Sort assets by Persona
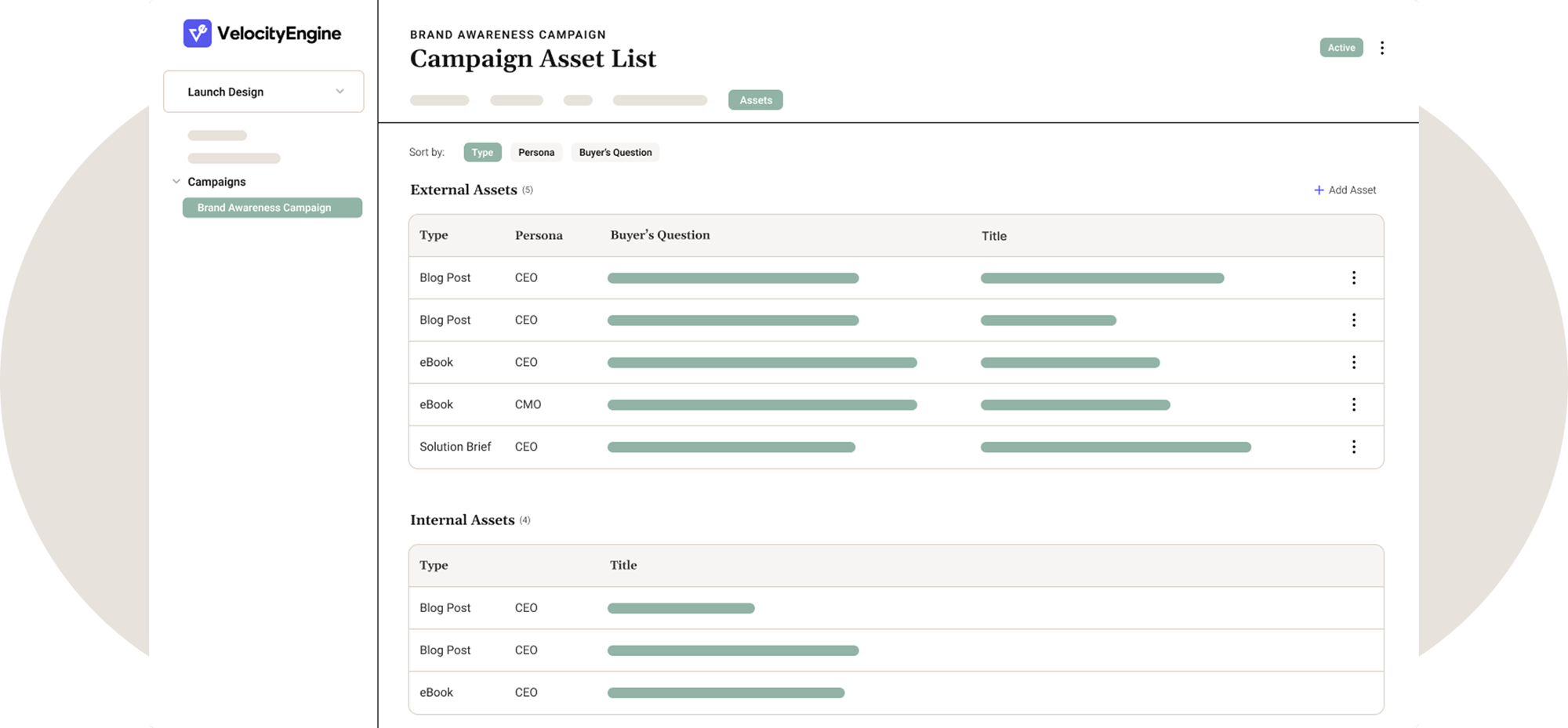1568x728 pixels. click(536, 153)
